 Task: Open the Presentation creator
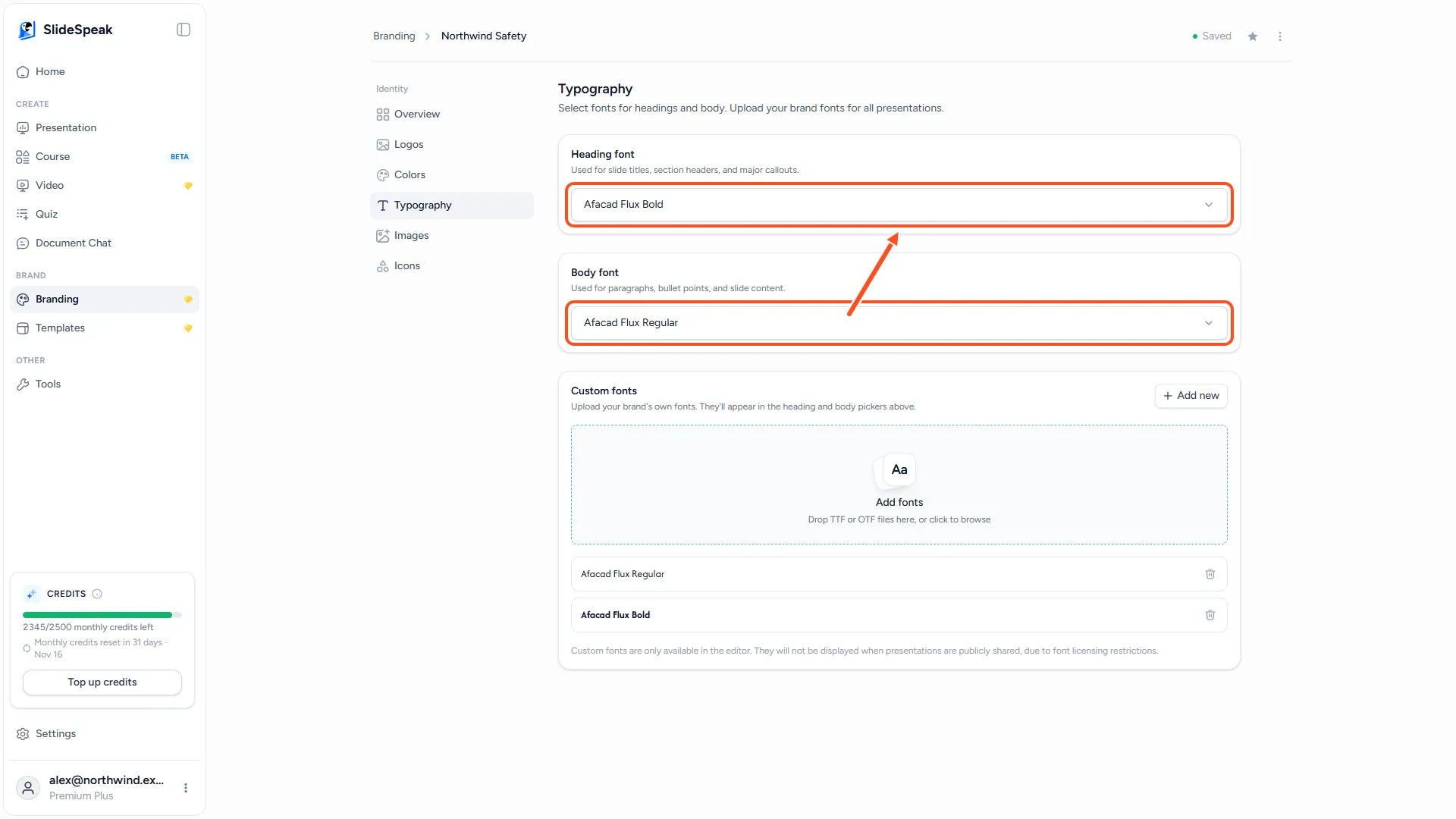tap(105, 127)
